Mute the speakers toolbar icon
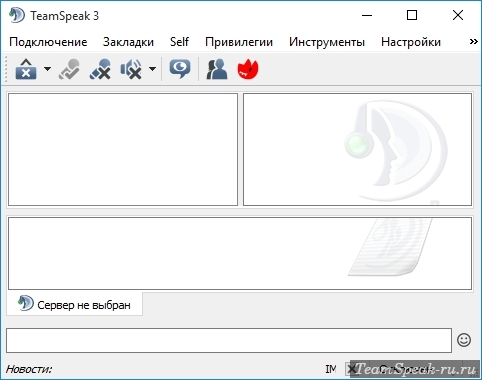 pyautogui.click(x=131, y=69)
